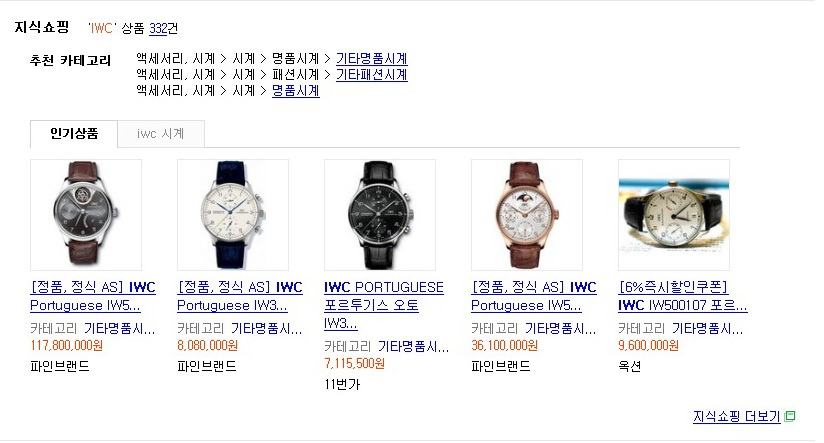824x443 pixels.
Task: Open the blue strap white dial watch thumbnail
Action: click(x=233, y=215)
